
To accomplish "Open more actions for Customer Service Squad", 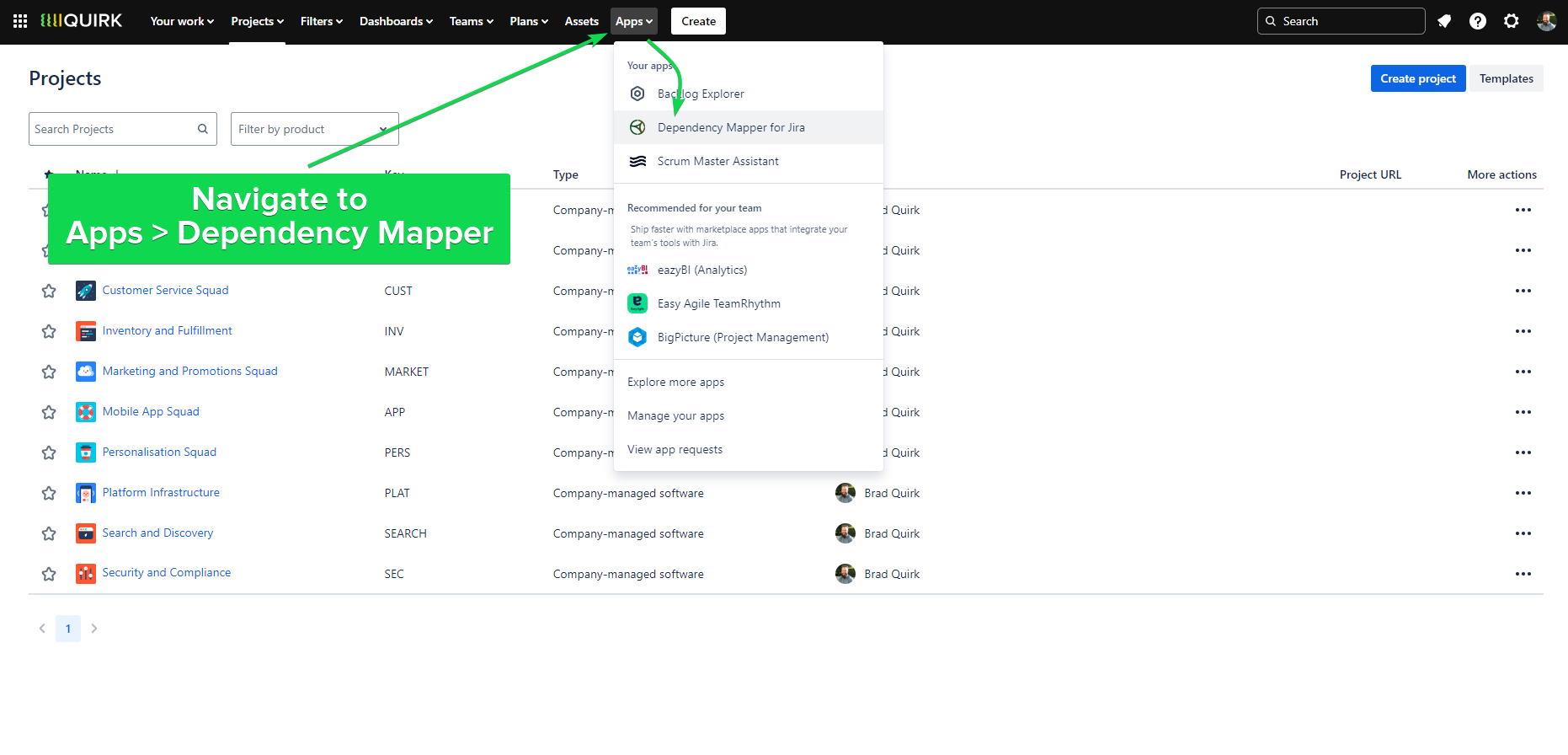I will point(1523,291).
